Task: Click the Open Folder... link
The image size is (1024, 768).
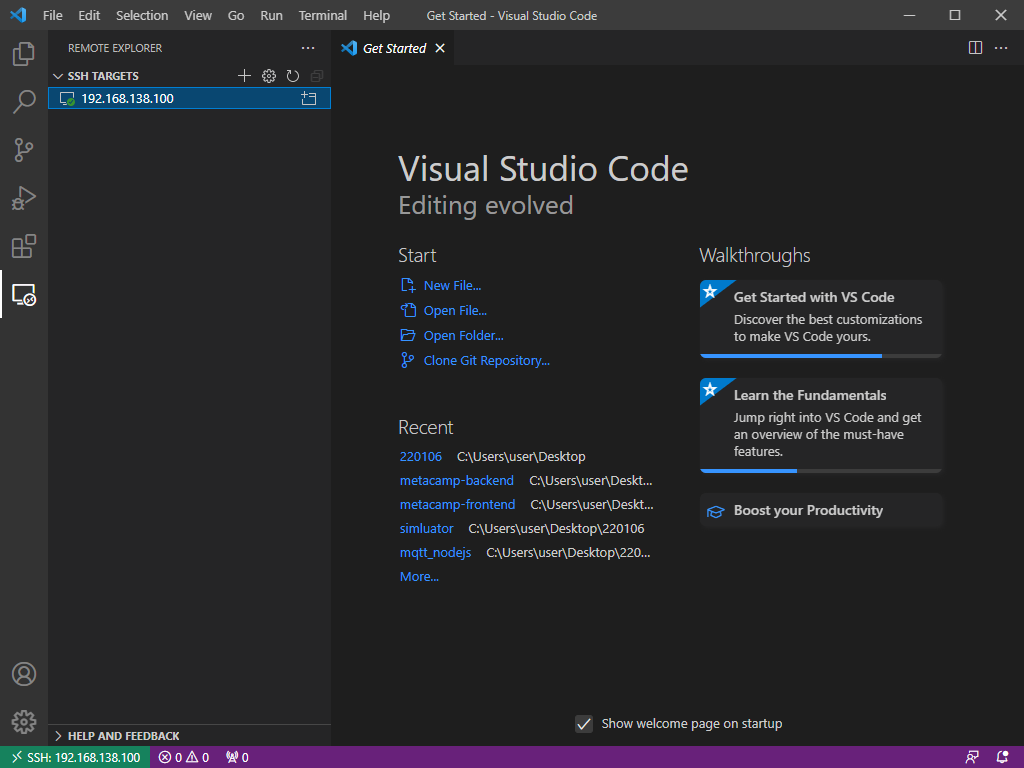Action: (463, 335)
